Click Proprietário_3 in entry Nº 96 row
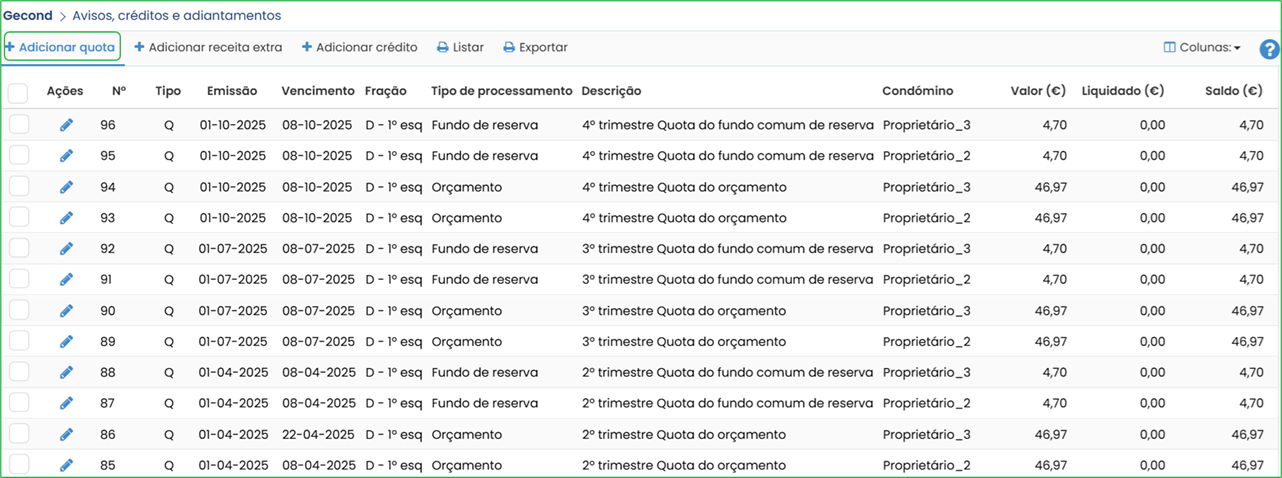 (926, 125)
